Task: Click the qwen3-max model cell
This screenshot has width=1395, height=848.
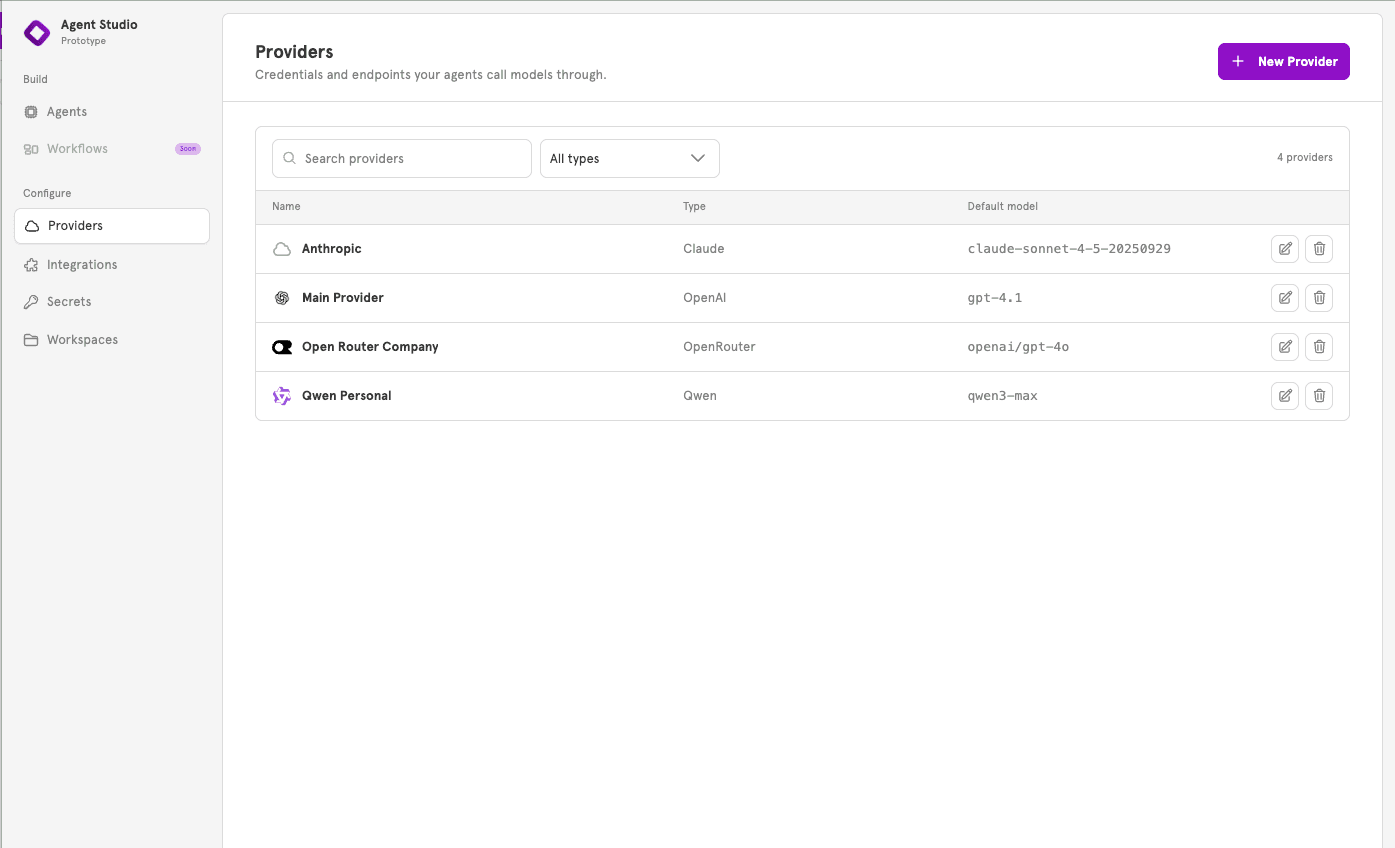Action: point(1002,396)
